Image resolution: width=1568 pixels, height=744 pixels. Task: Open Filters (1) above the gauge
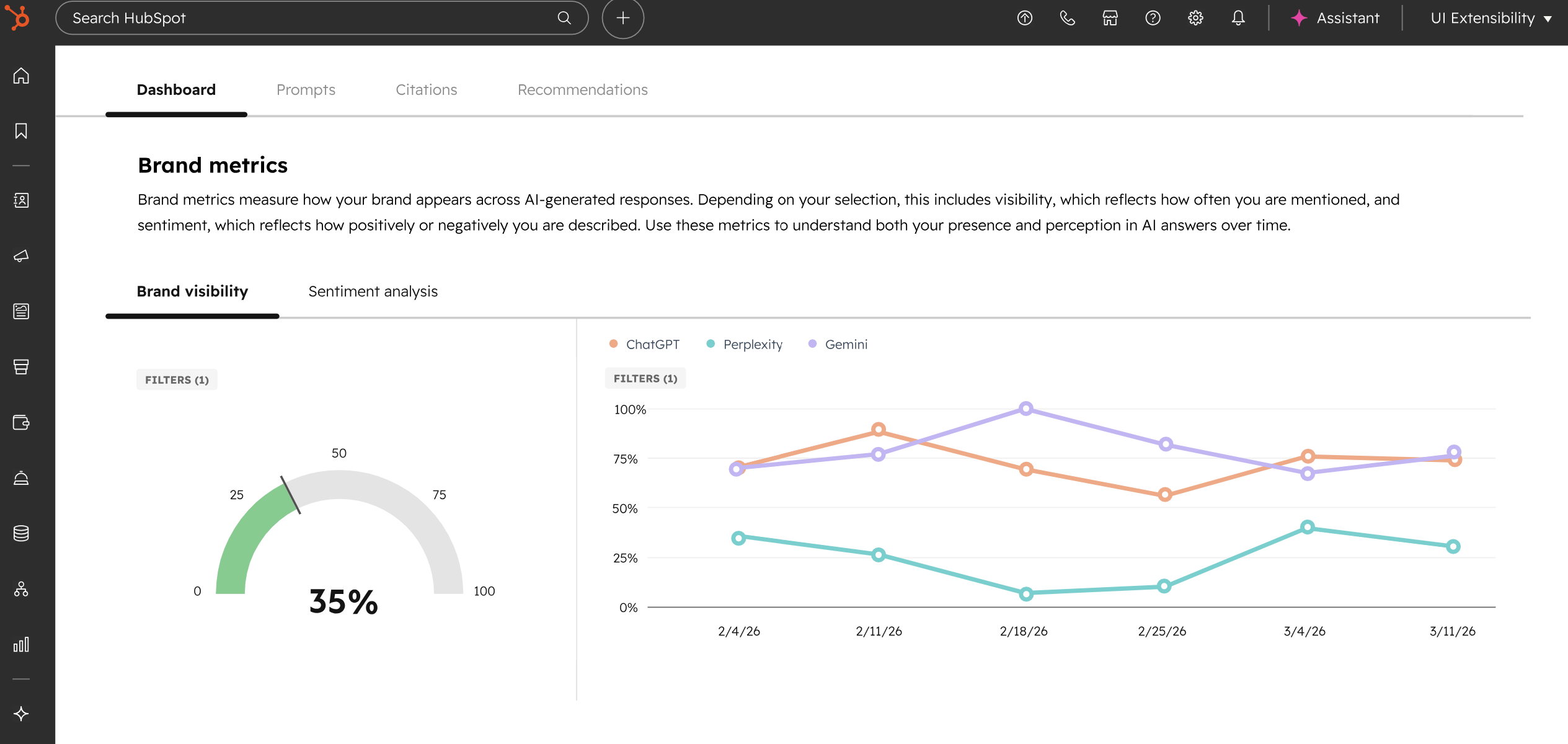(x=177, y=380)
